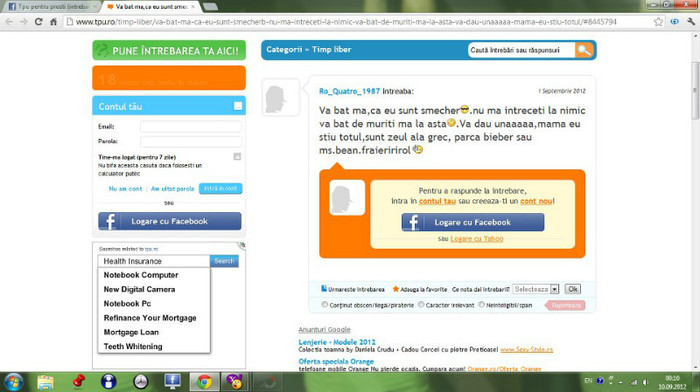Viewport: 700px width, 392px height.
Task: Open the contul tau link
Action: [437, 201]
